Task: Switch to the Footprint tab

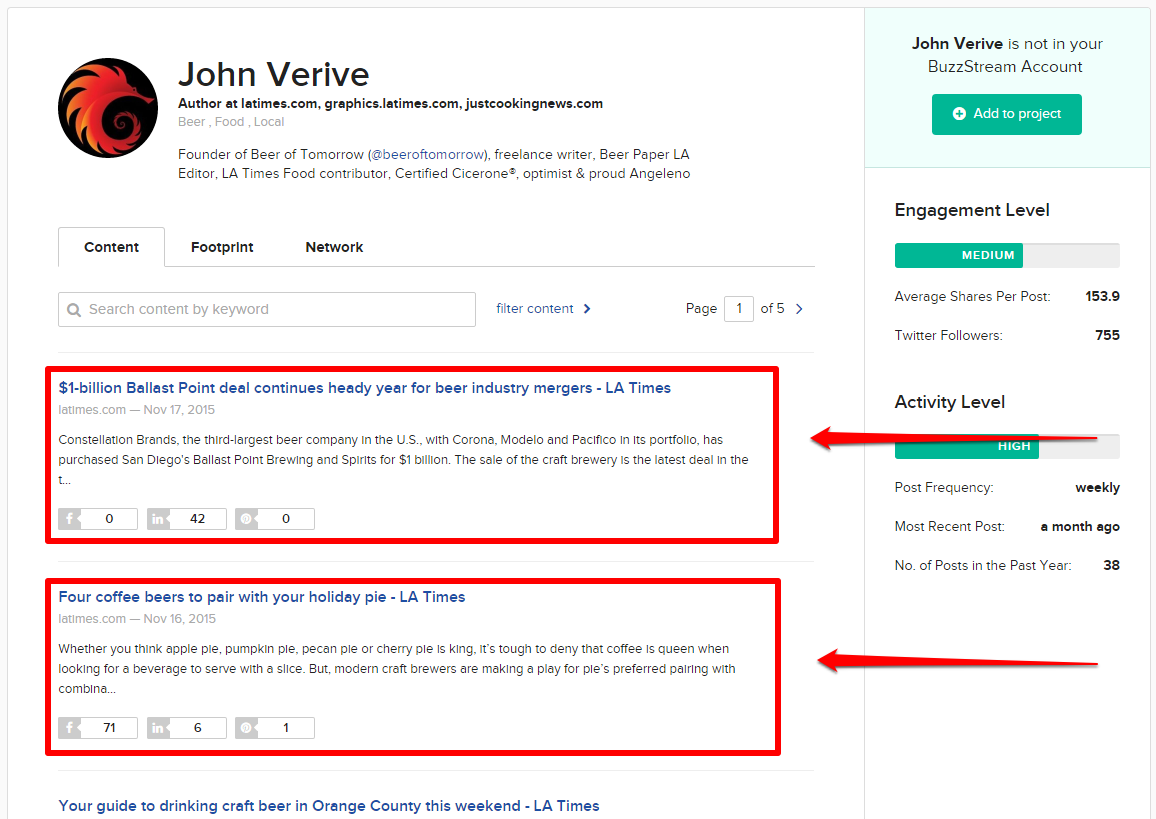Action: tap(221, 247)
